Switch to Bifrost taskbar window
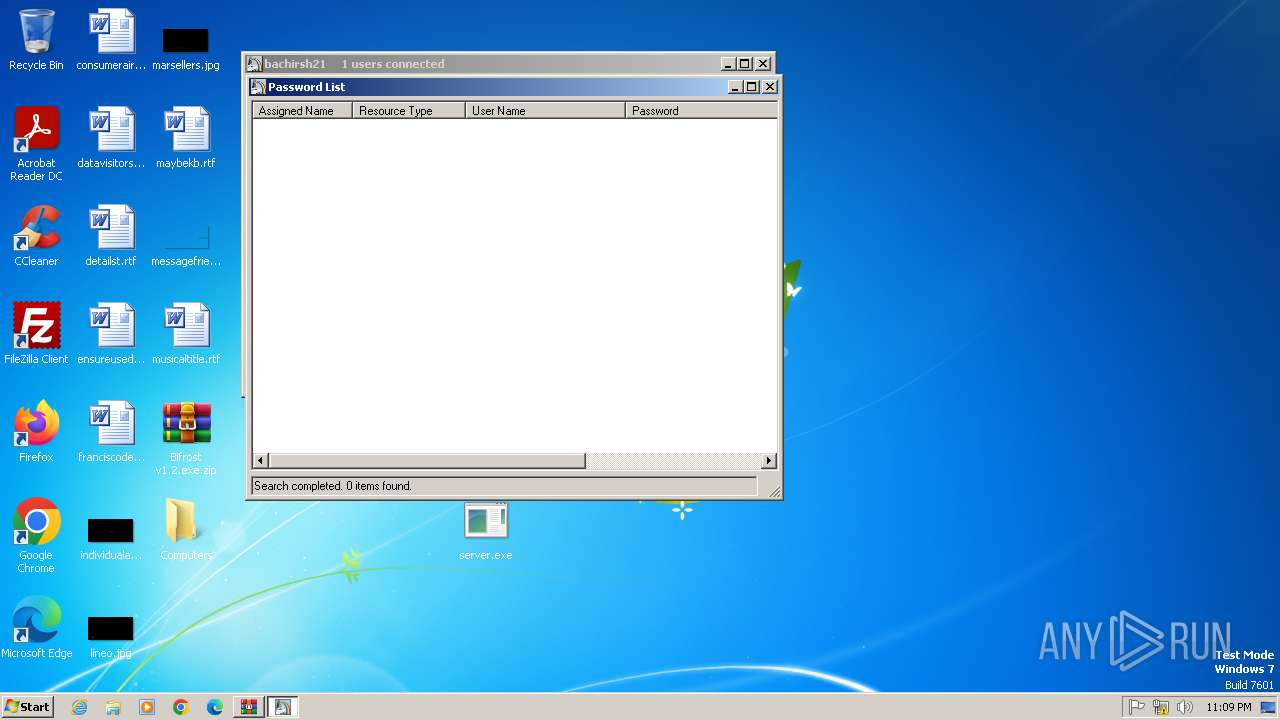This screenshot has height=720, width=1280. click(282, 707)
